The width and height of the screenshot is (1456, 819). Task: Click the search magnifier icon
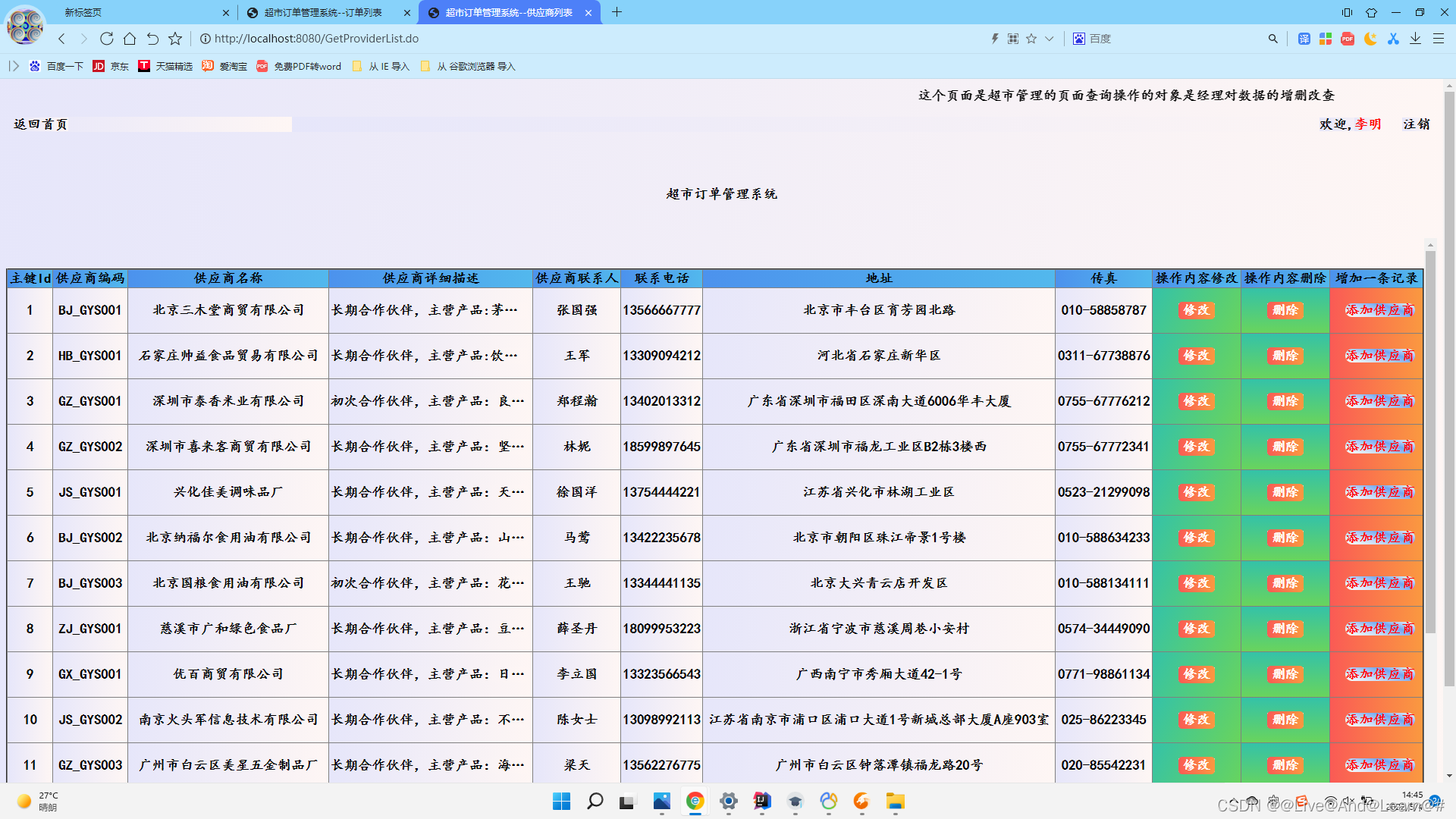1272,39
